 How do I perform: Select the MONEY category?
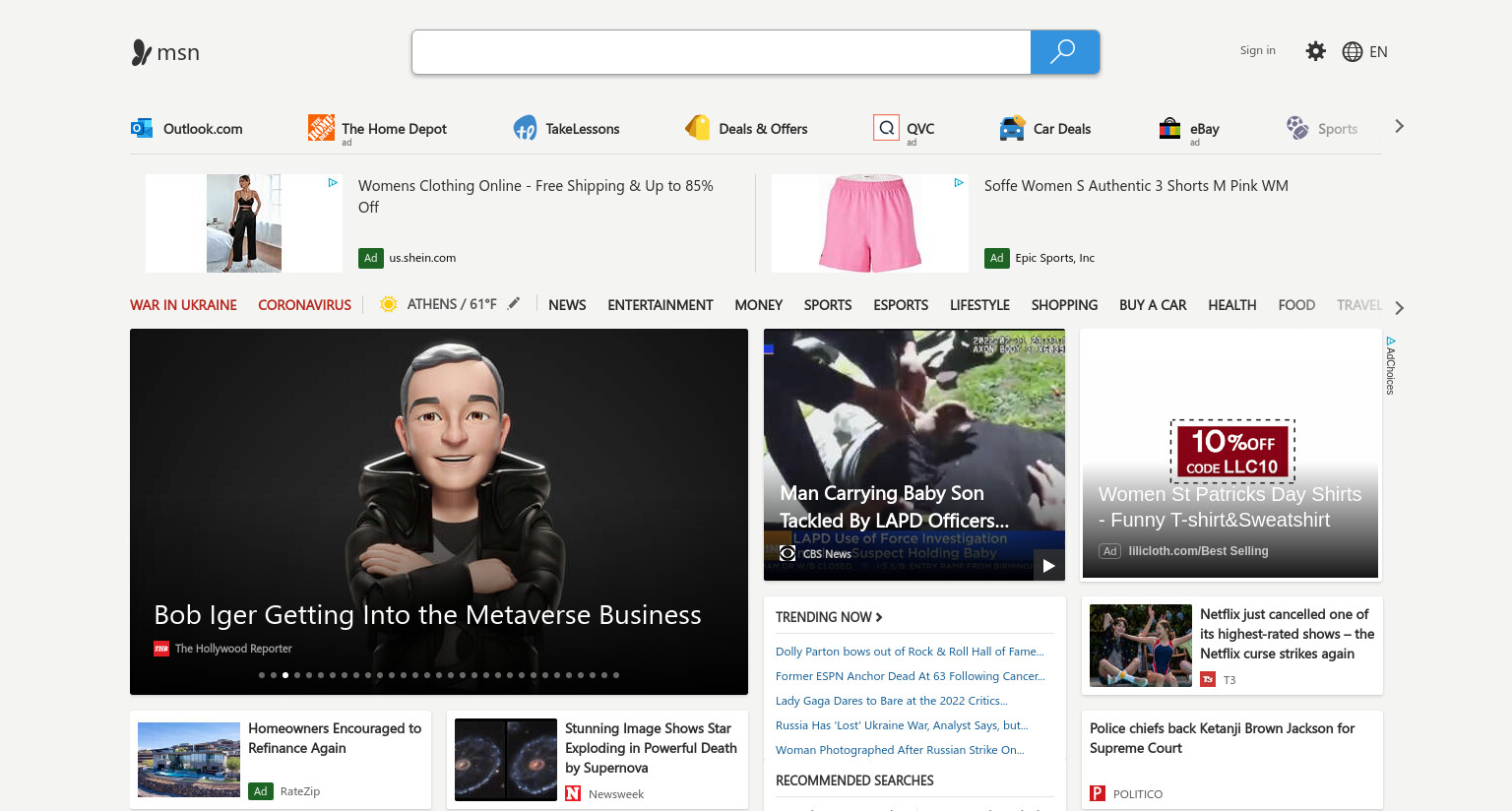[x=758, y=305]
